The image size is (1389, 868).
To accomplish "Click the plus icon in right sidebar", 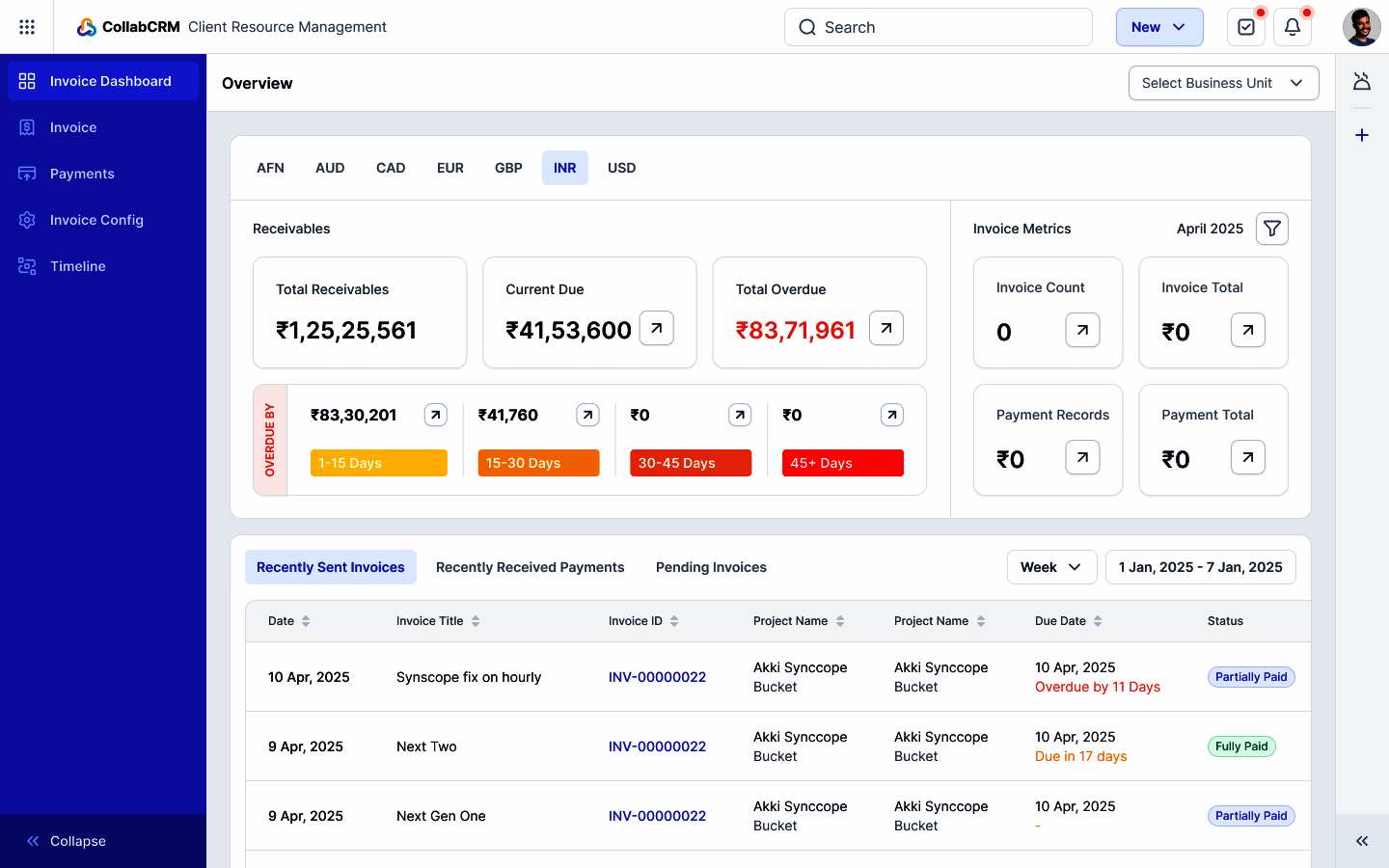I will pyautogui.click(x=1361, y=135).
